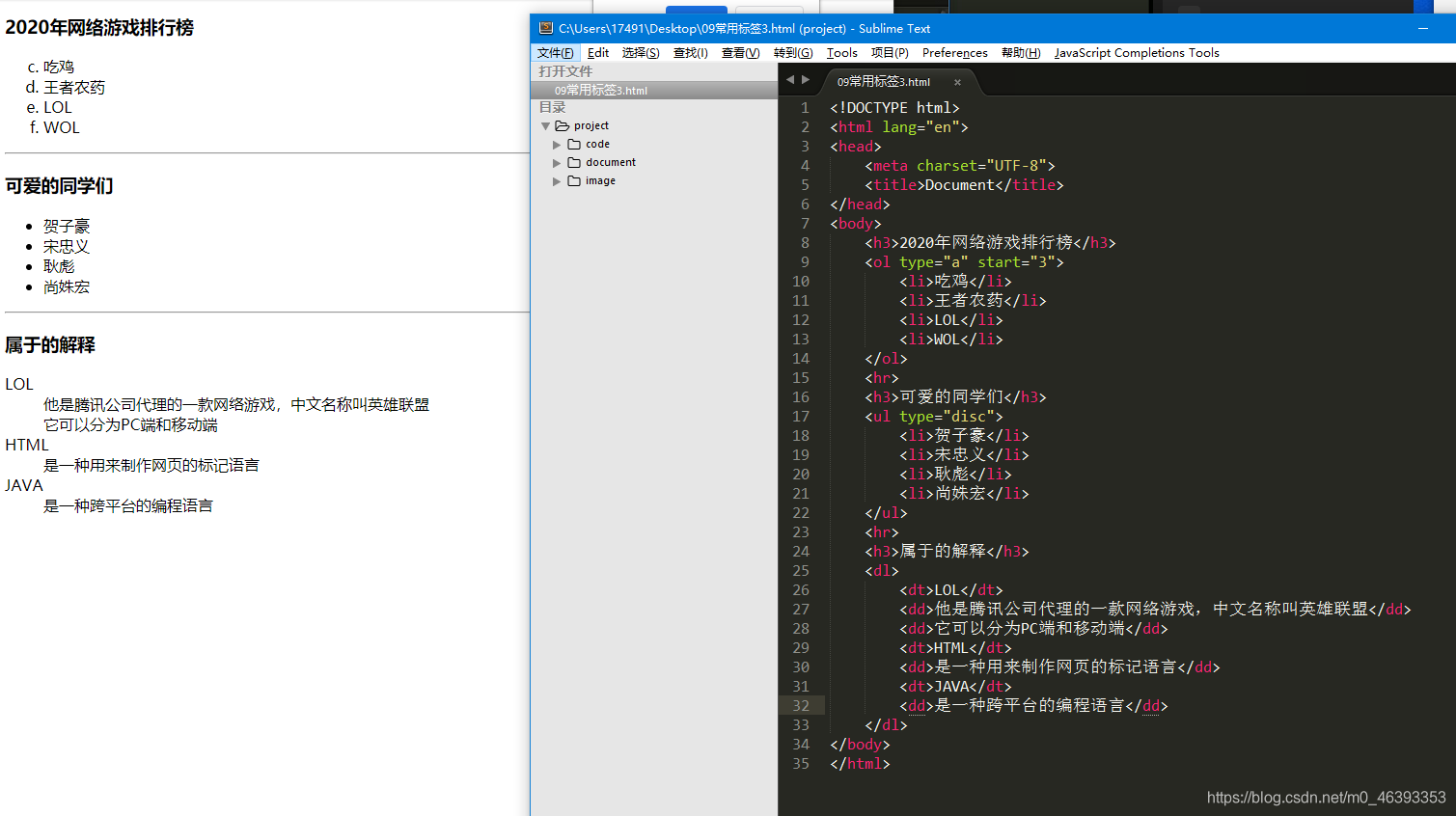
Task: Select the code folder label
Action: pyautogui.click(x=597, y=144)
